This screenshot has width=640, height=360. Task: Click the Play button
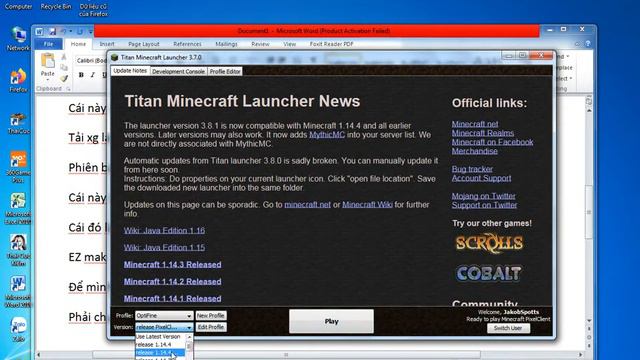pyautogui.click(x=331, y=321)
